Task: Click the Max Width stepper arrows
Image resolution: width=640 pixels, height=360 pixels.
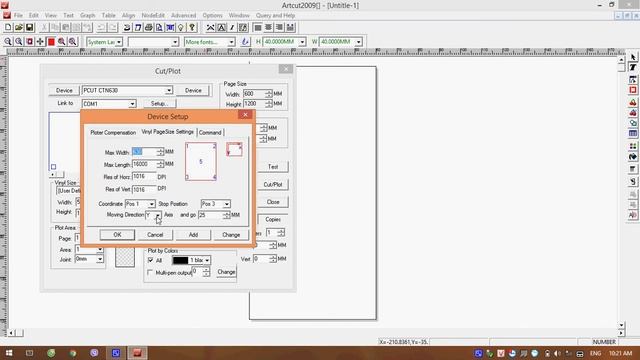Action: click(x=160, y=152)
